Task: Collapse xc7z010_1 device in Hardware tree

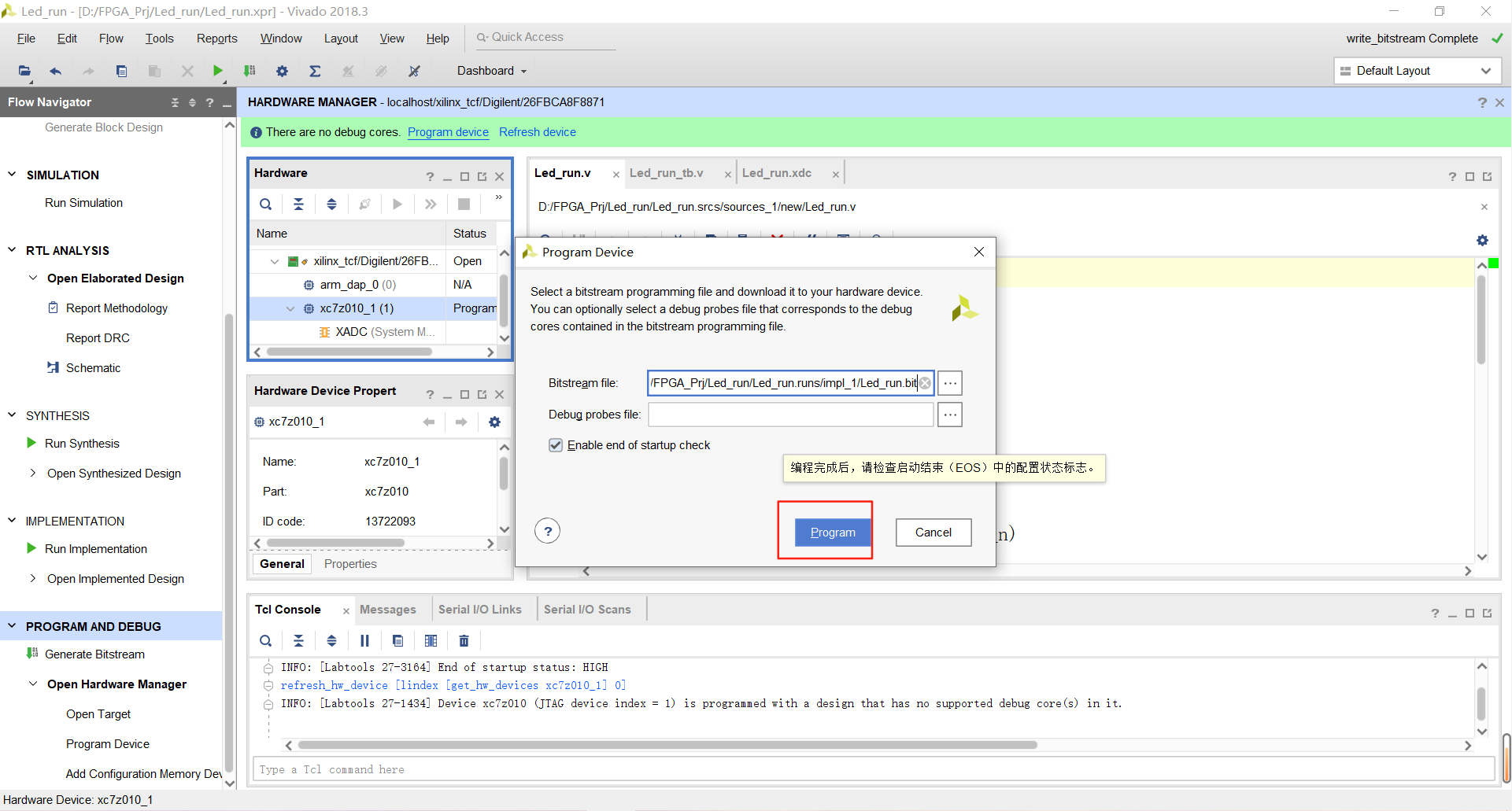Action: [290, 308]
